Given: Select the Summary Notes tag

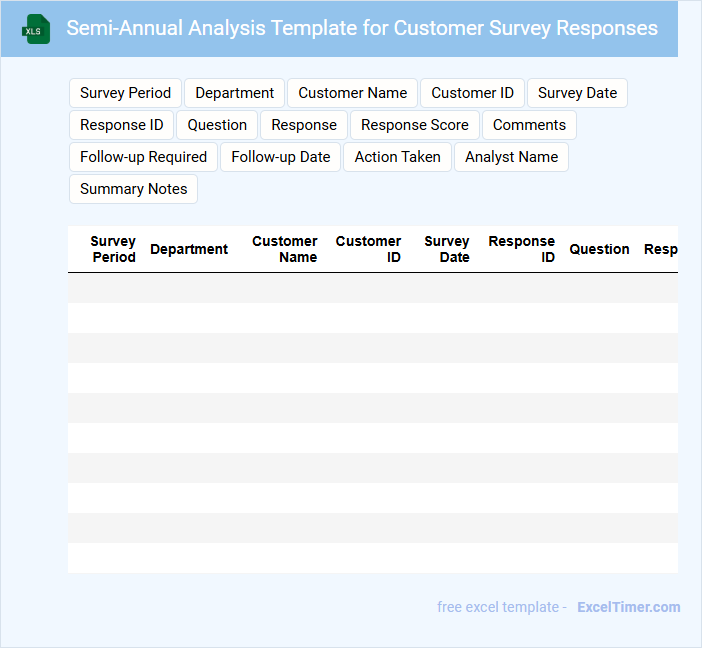Looking at the screenshot, I should pyautogui.click(x=133, y=189).
